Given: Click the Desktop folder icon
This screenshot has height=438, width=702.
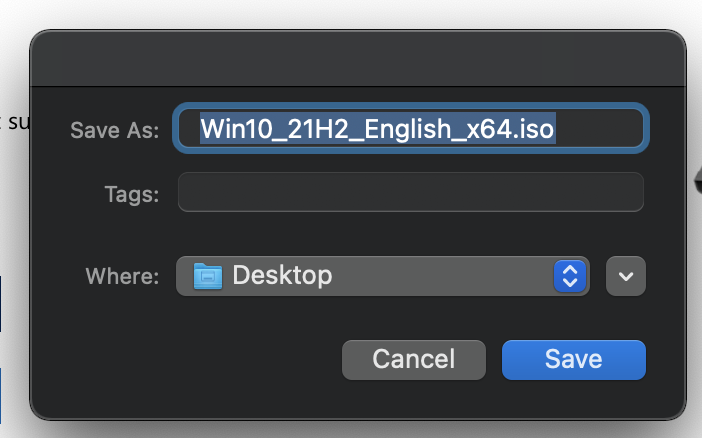Looking at the screenshot, I should (208, 276).
